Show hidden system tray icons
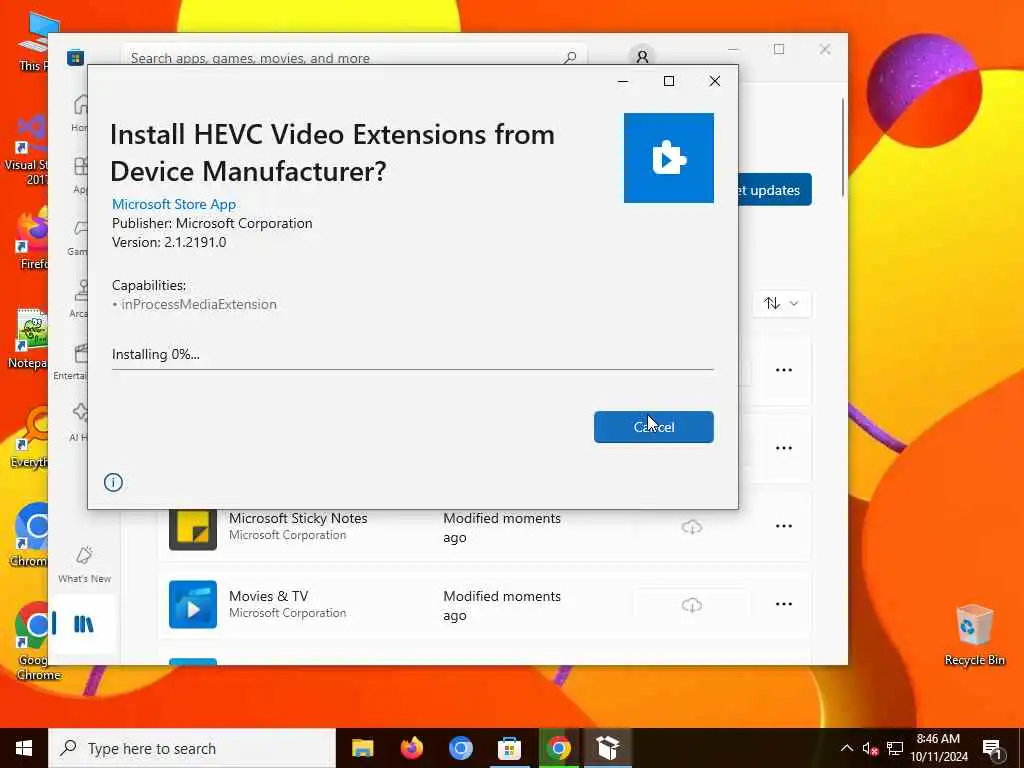 pos(846,748)
